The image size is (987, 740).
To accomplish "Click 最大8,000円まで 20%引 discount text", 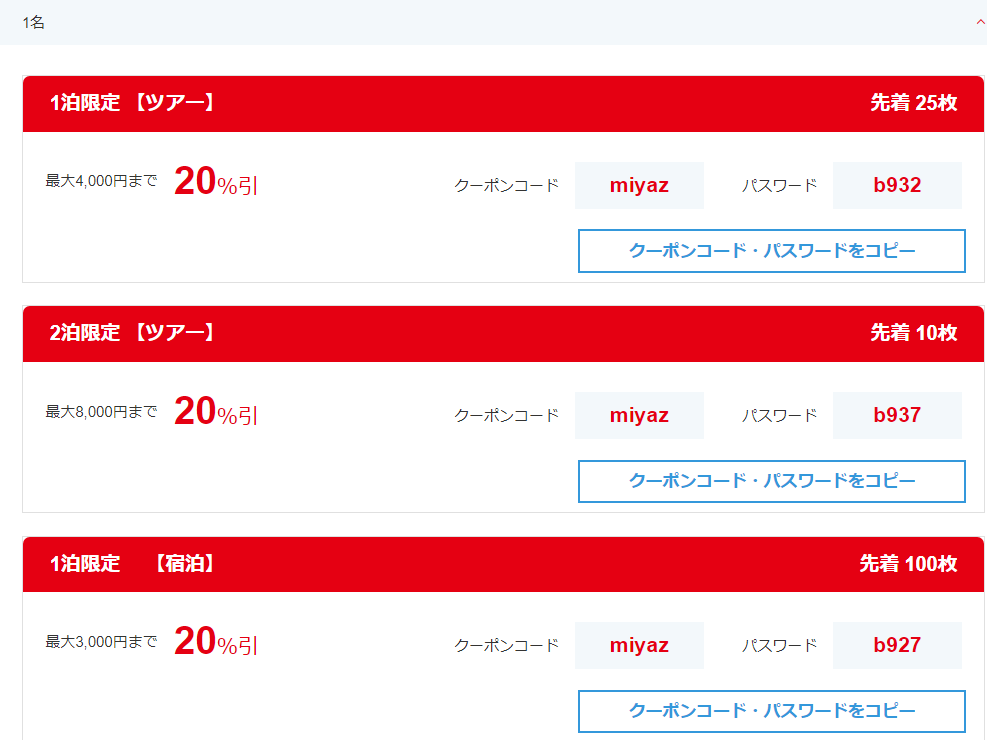I will tap(152, 412).
